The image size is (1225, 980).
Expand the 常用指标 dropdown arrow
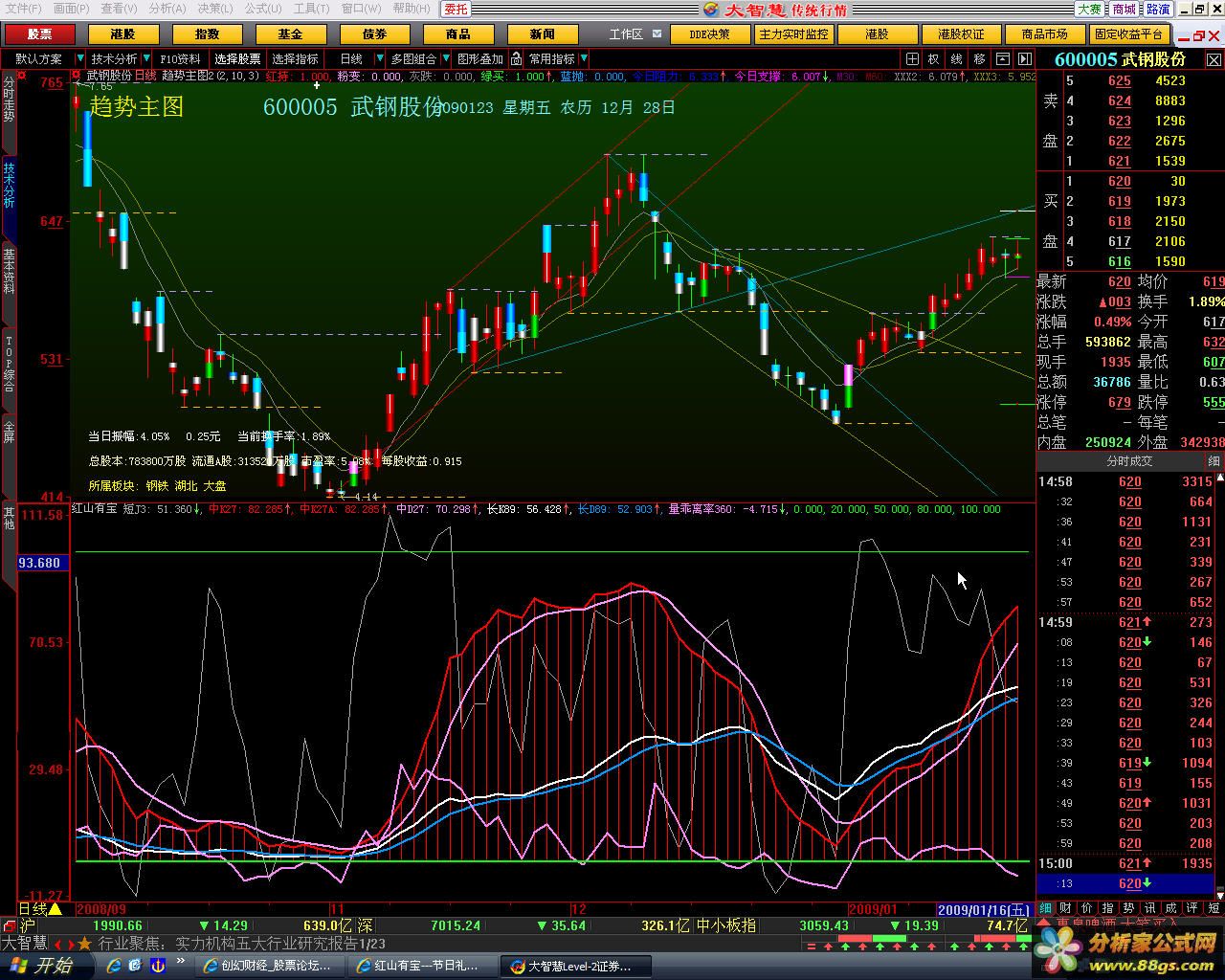coord(584,59)
